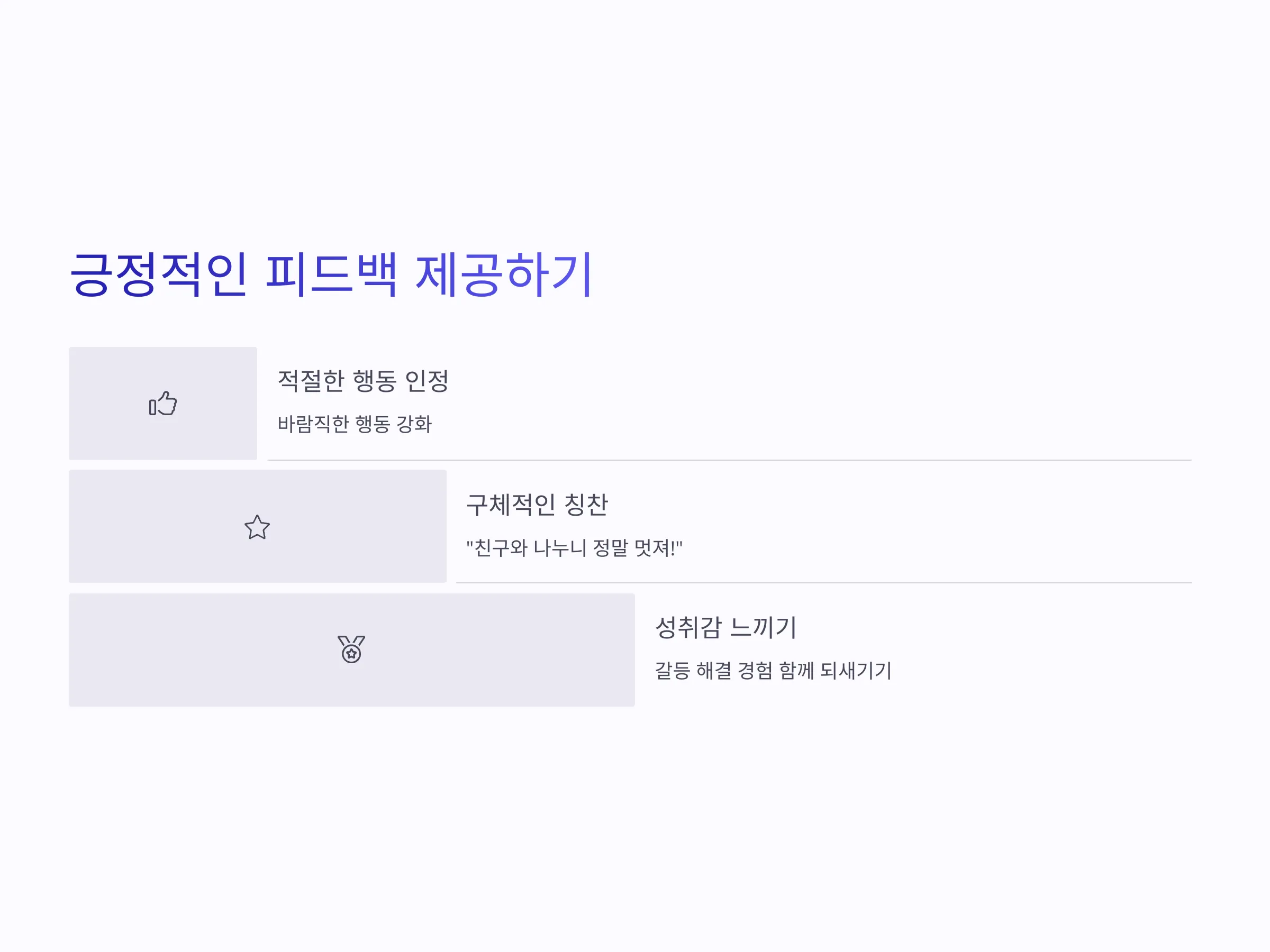The height and width of the screenshot is (952, 1270).
Task: Click the medal award icon
Action: 351,649
